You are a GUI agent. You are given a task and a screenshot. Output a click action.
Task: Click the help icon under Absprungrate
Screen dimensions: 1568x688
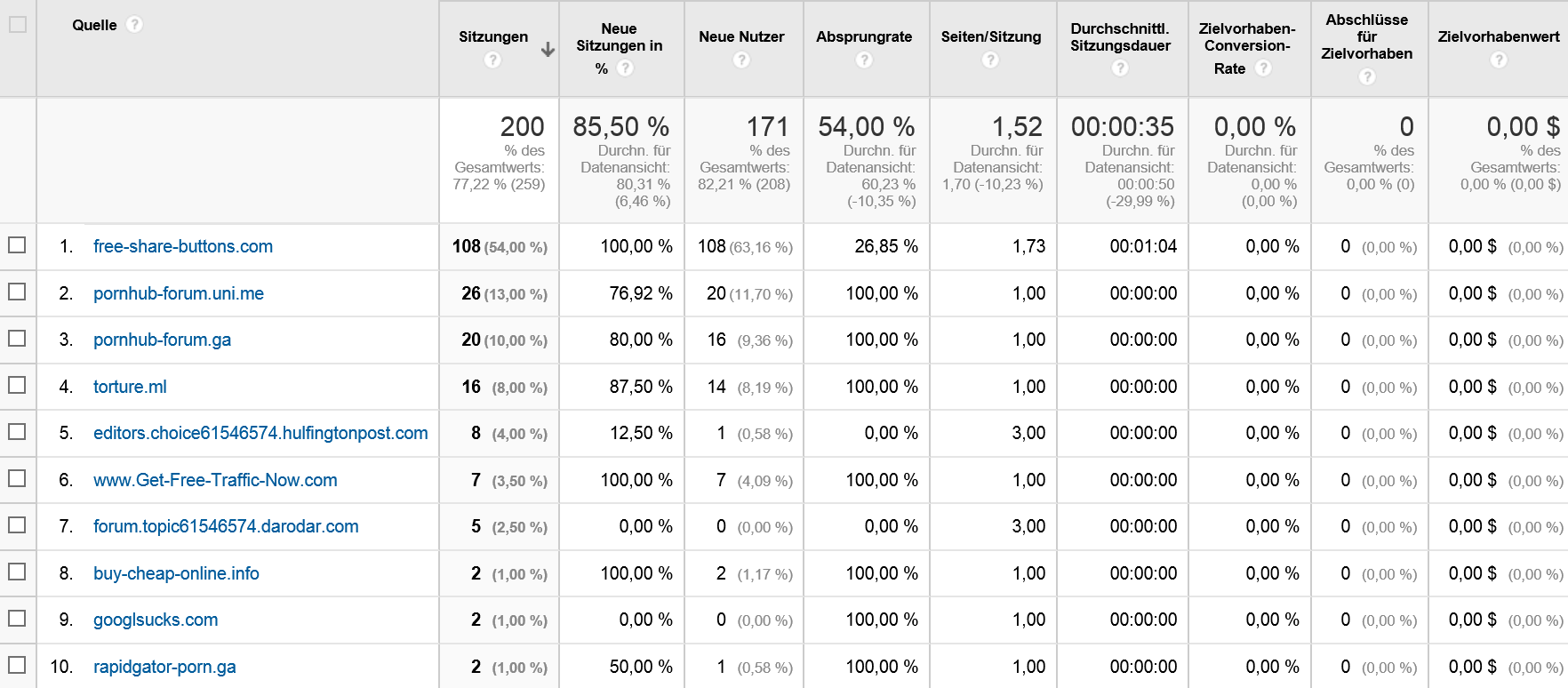864,60
